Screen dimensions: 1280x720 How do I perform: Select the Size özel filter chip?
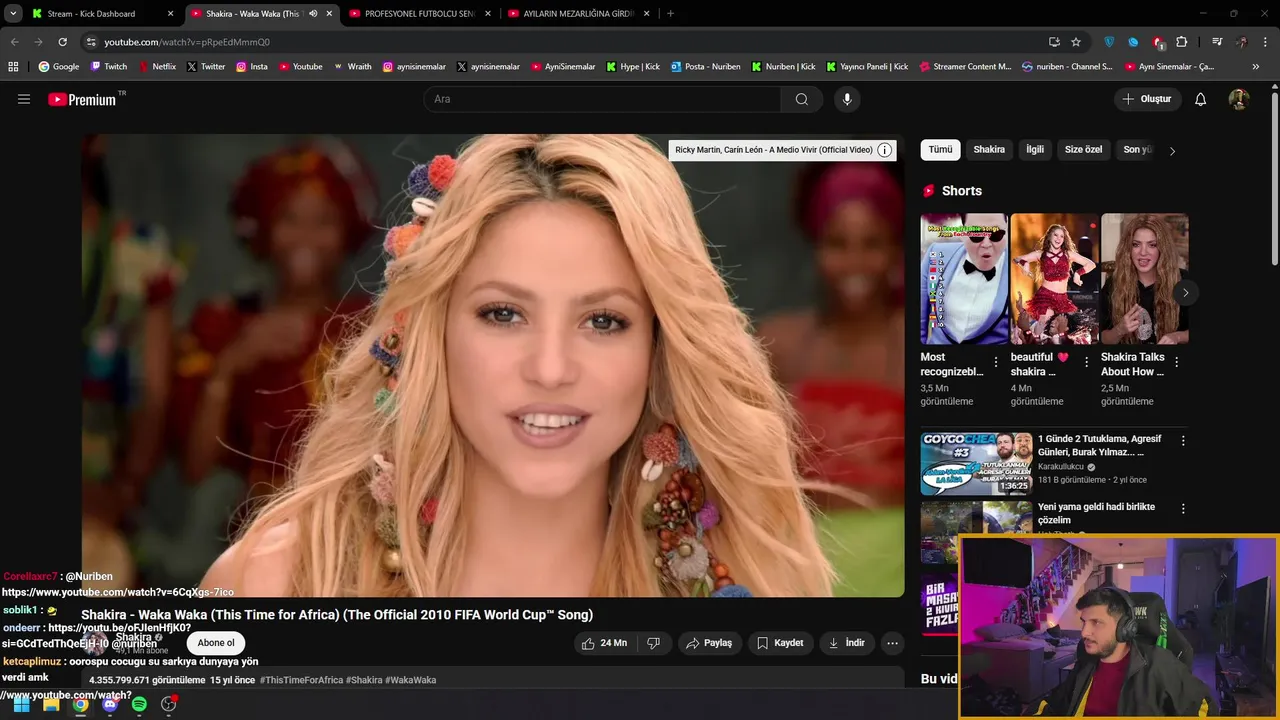[x=1083, y=150]
